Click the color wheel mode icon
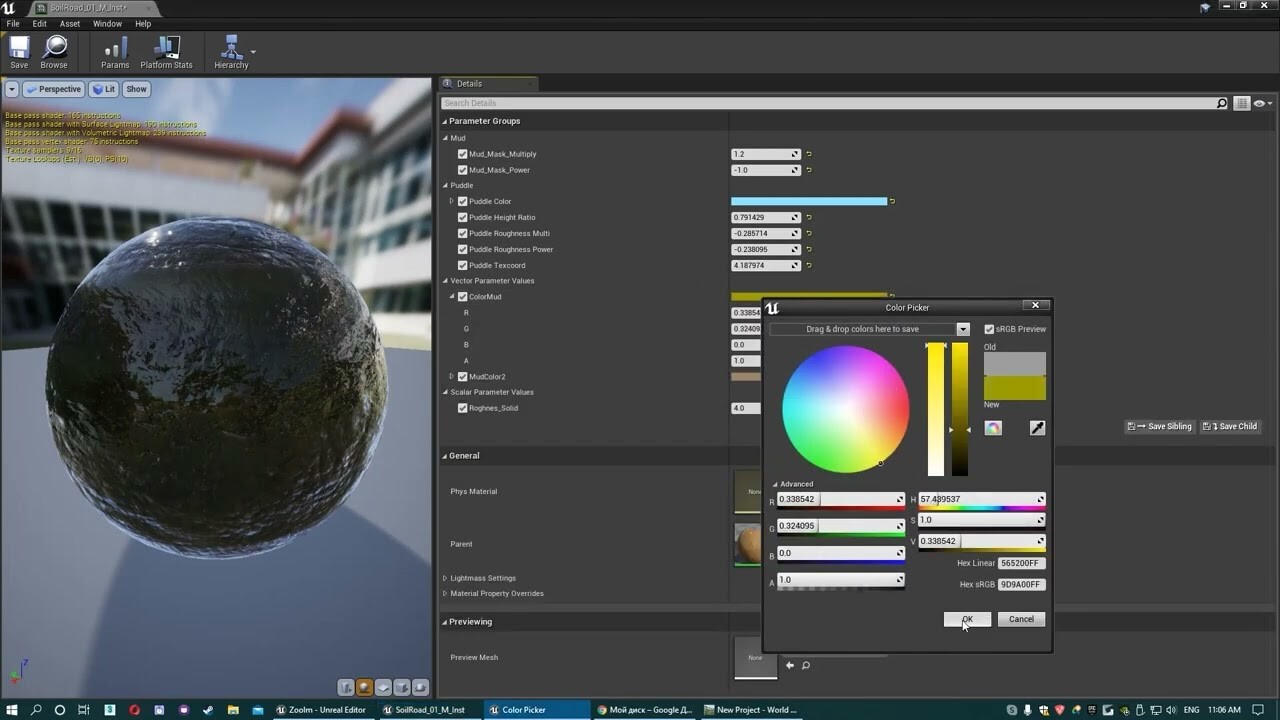This screenshot has width=1280, height=720. [993, 428]
